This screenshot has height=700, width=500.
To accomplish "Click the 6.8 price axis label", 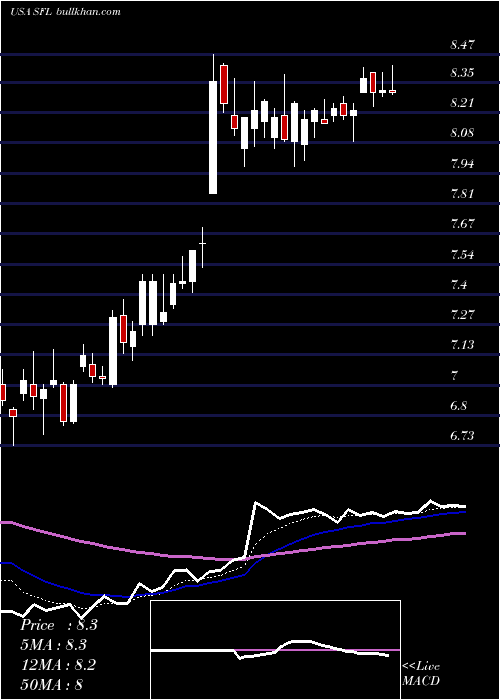I will [x=459, y=406].
